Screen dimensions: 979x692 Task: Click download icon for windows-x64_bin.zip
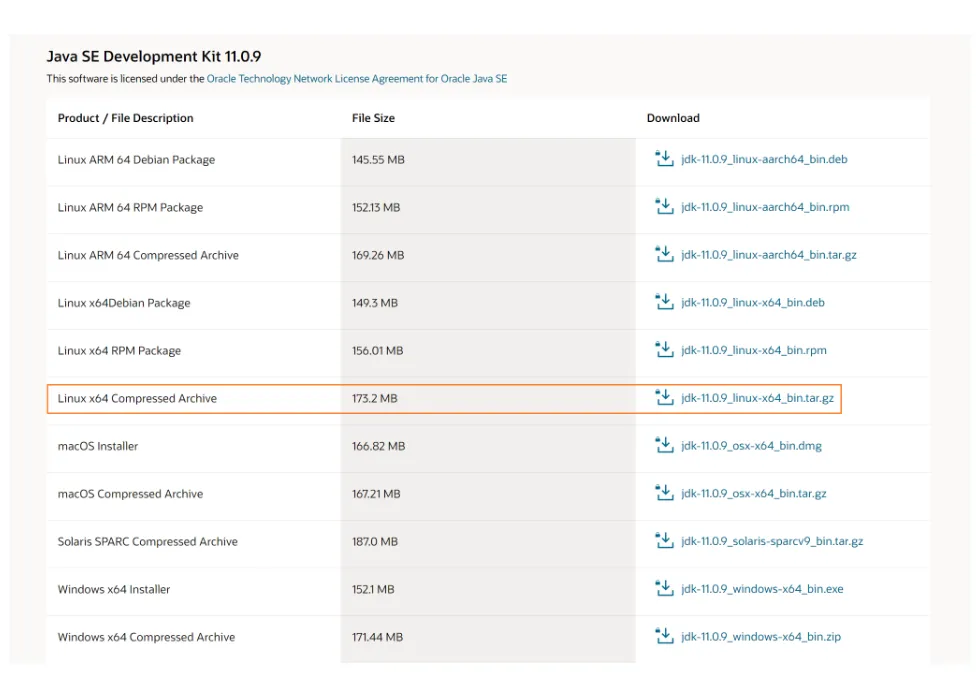click(x=664, y=636)
